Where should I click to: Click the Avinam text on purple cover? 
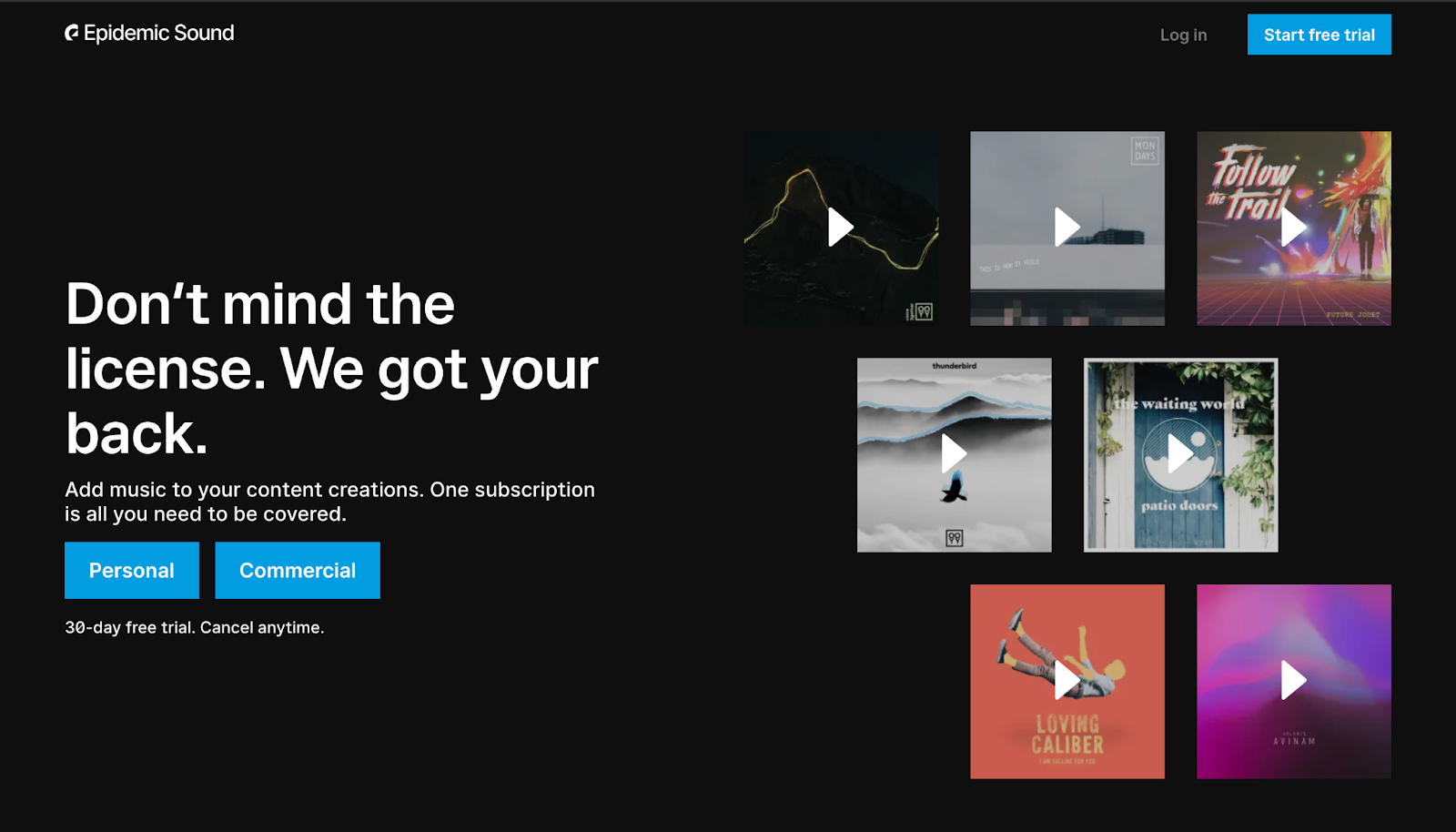tap(1293, 740)
